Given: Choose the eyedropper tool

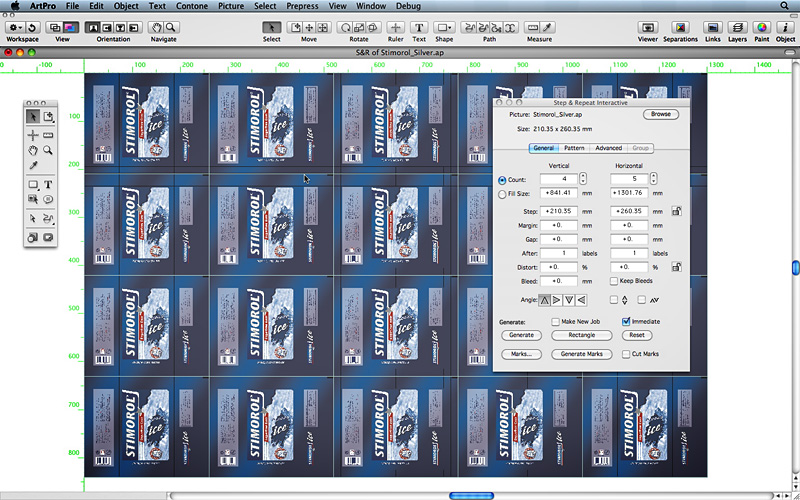Looking at the screenshot, I should tap(32, 166).
